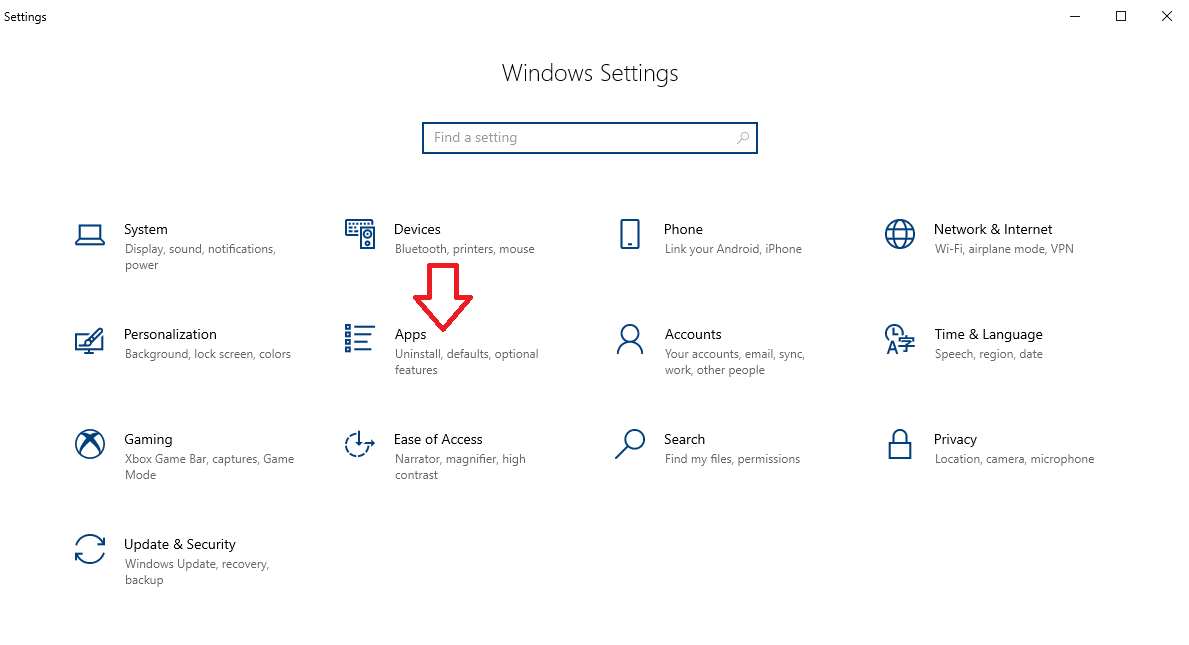Screen dimensions: 1189x645
Task: Open Update & Security label
Action: tap(180, 545)
